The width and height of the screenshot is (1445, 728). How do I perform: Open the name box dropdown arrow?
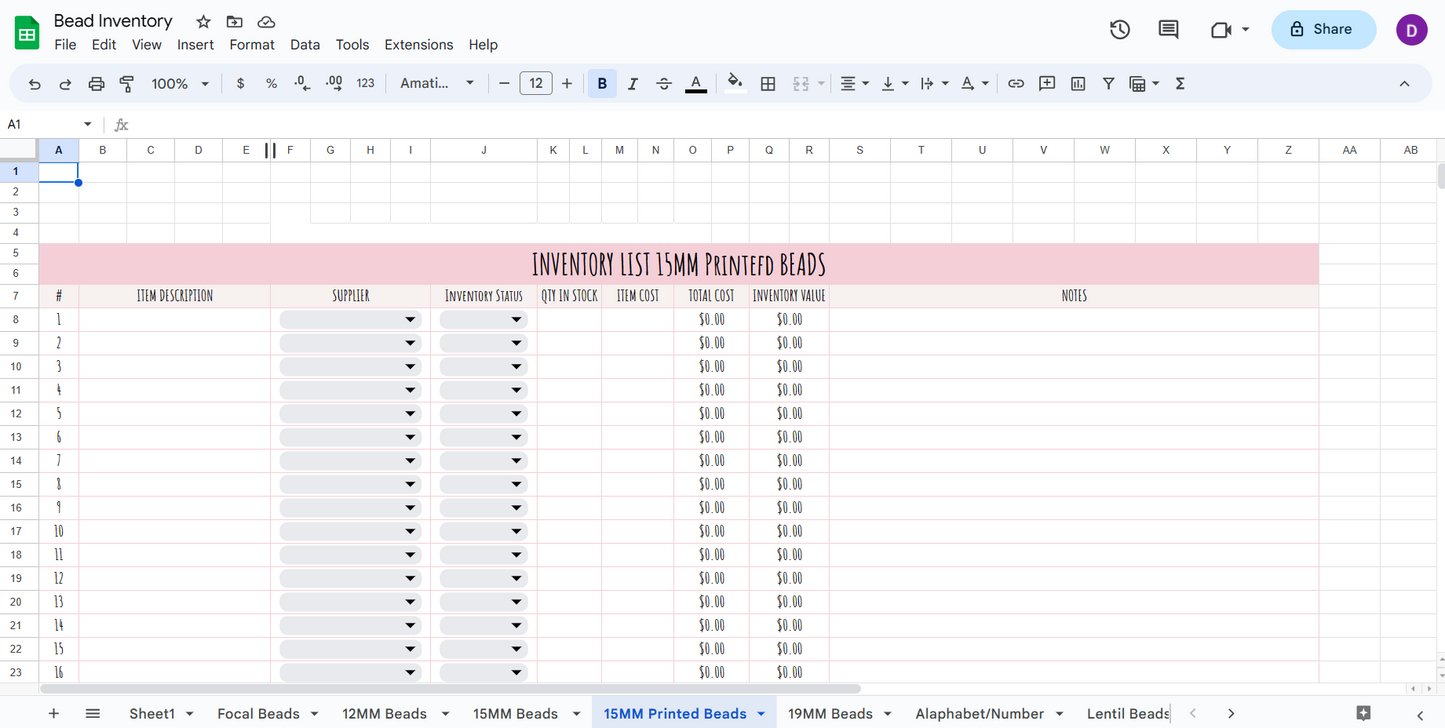coord(88,125)
